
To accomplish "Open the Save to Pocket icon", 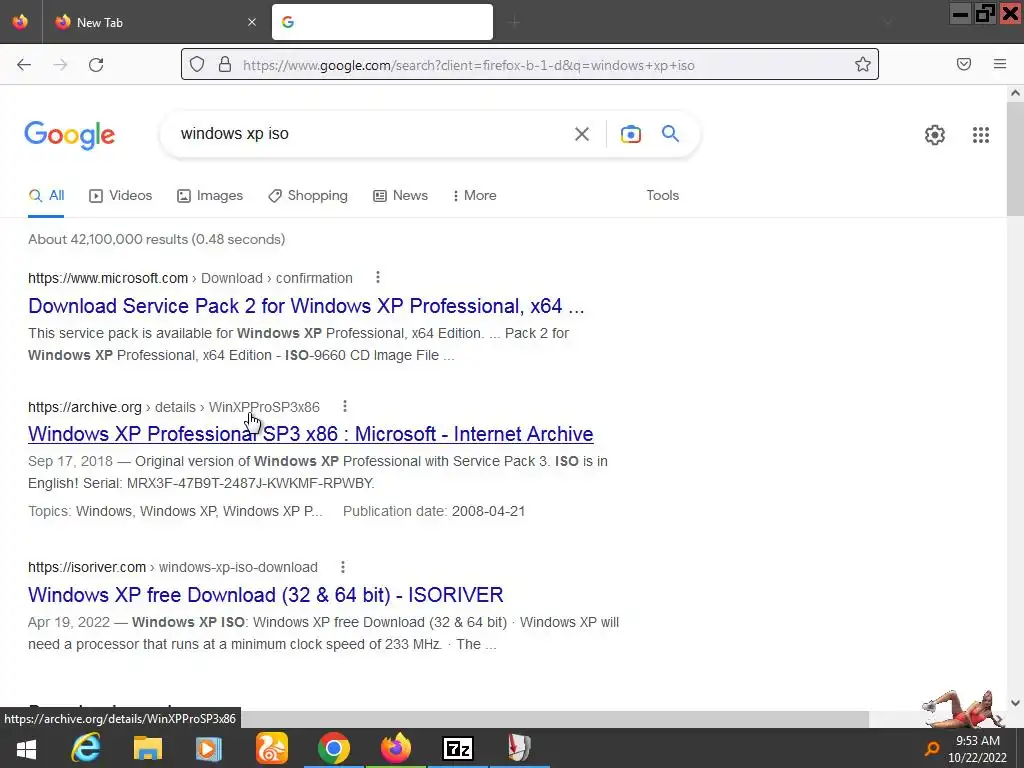I will tap(964, 64).
